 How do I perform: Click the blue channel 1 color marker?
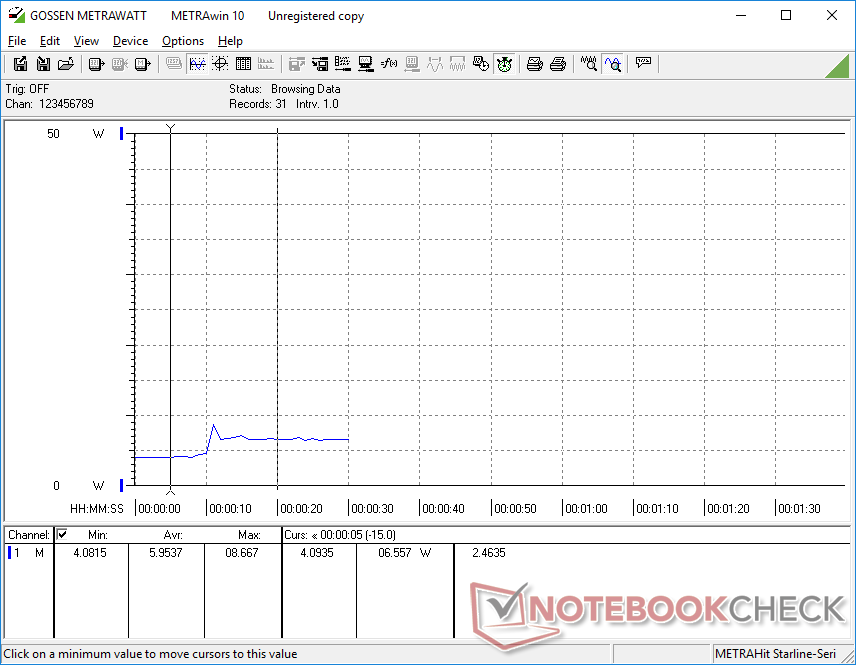click(x=9, y=553)
